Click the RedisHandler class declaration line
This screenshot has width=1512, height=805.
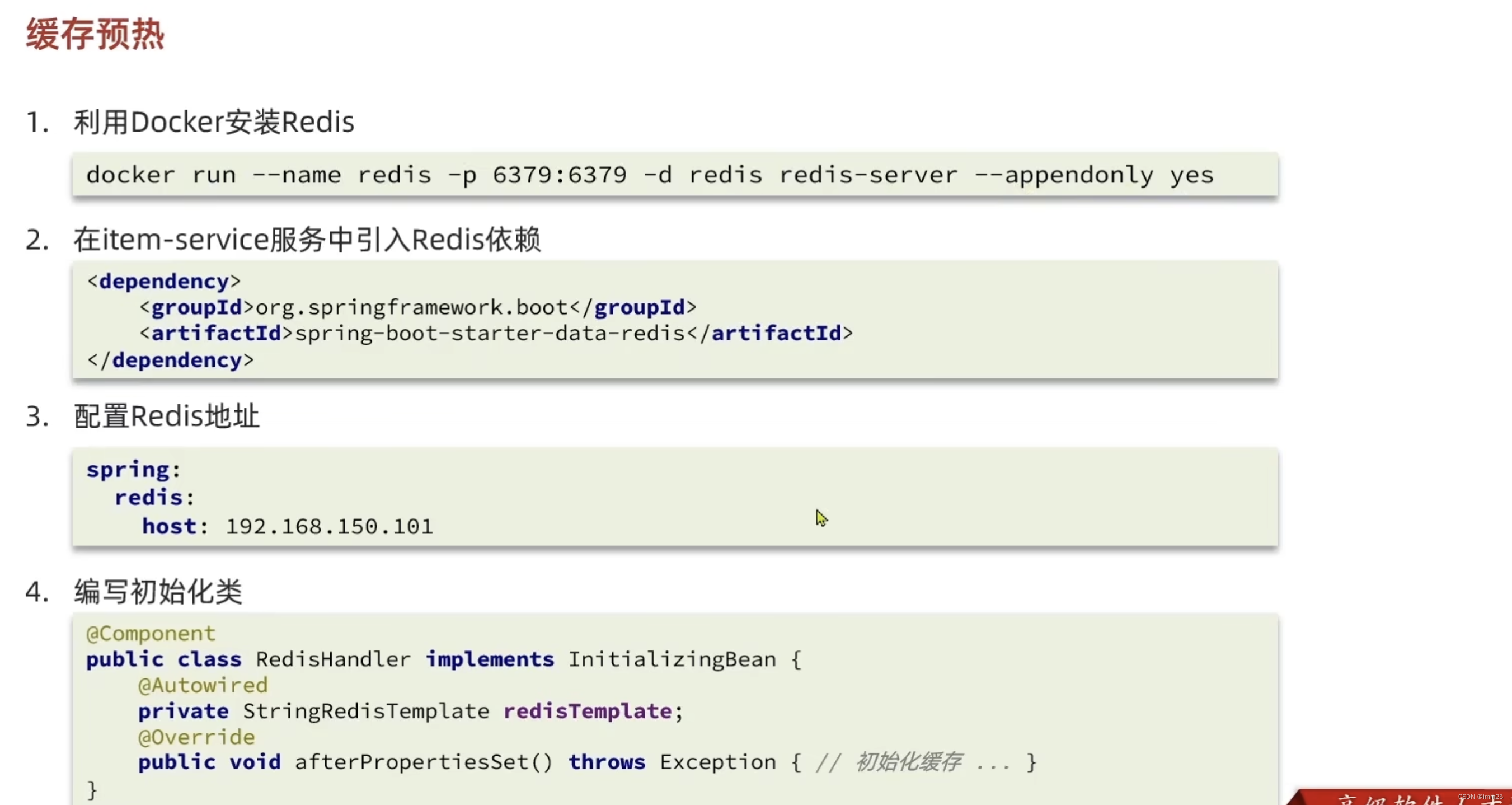tap(444, 659)
